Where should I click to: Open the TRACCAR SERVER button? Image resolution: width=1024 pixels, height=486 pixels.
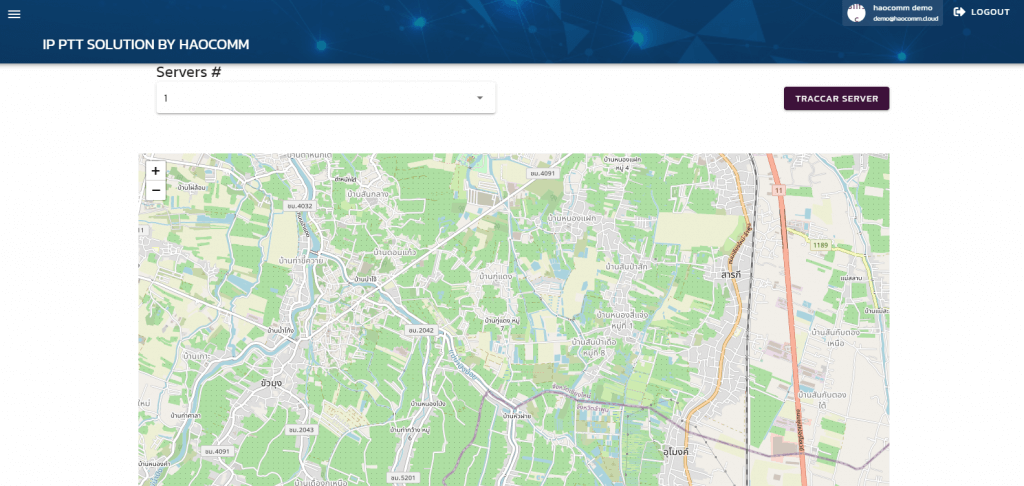coord(837,99)
